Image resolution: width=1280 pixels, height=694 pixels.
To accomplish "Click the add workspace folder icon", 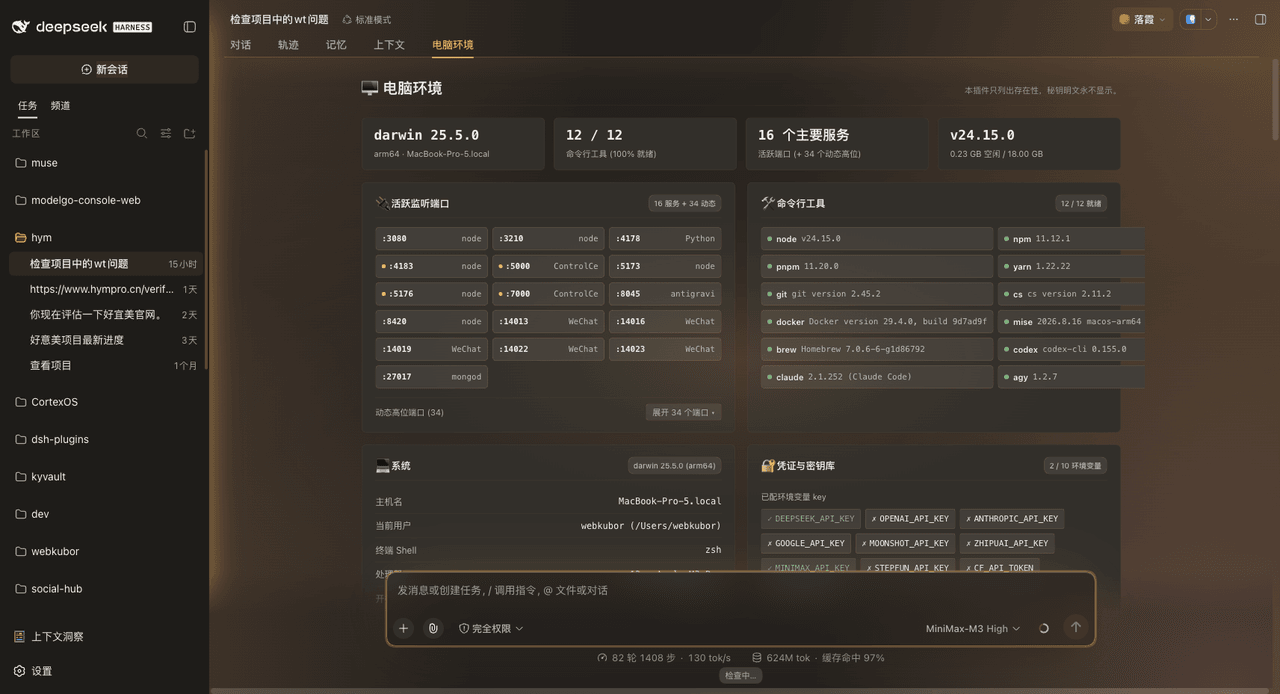I will pyautogui.click(x=190, y=133).
